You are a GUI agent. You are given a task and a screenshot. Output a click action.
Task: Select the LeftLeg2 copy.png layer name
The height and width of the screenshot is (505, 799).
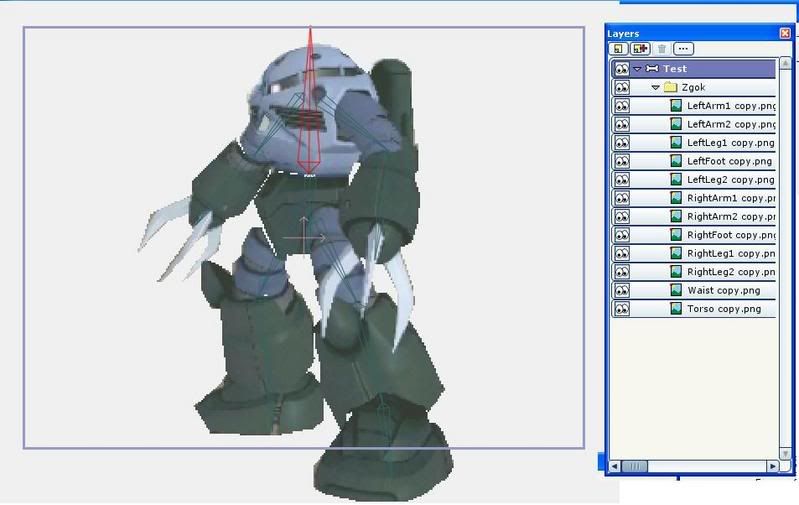click(x=731, y=179)
